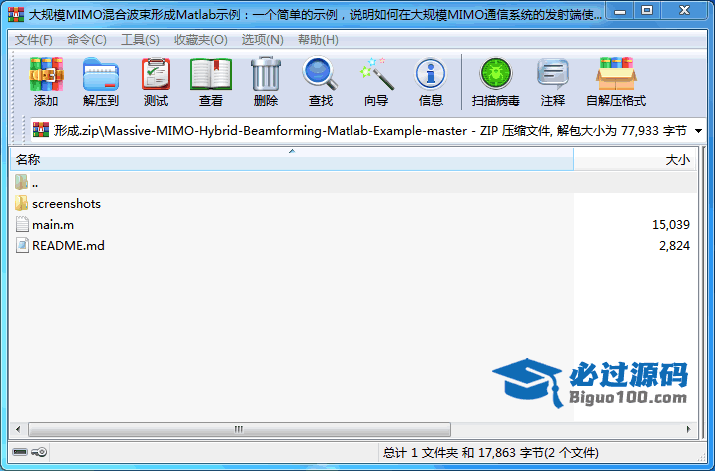Click the key password icon in the status bar
The image size is (715, 471).
[39, 452]
